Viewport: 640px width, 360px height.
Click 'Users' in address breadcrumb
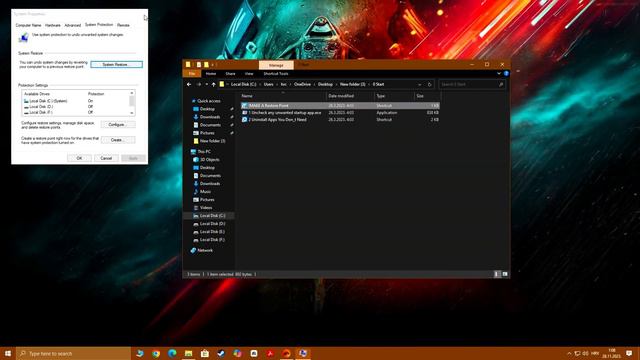[x=268, y=84]
